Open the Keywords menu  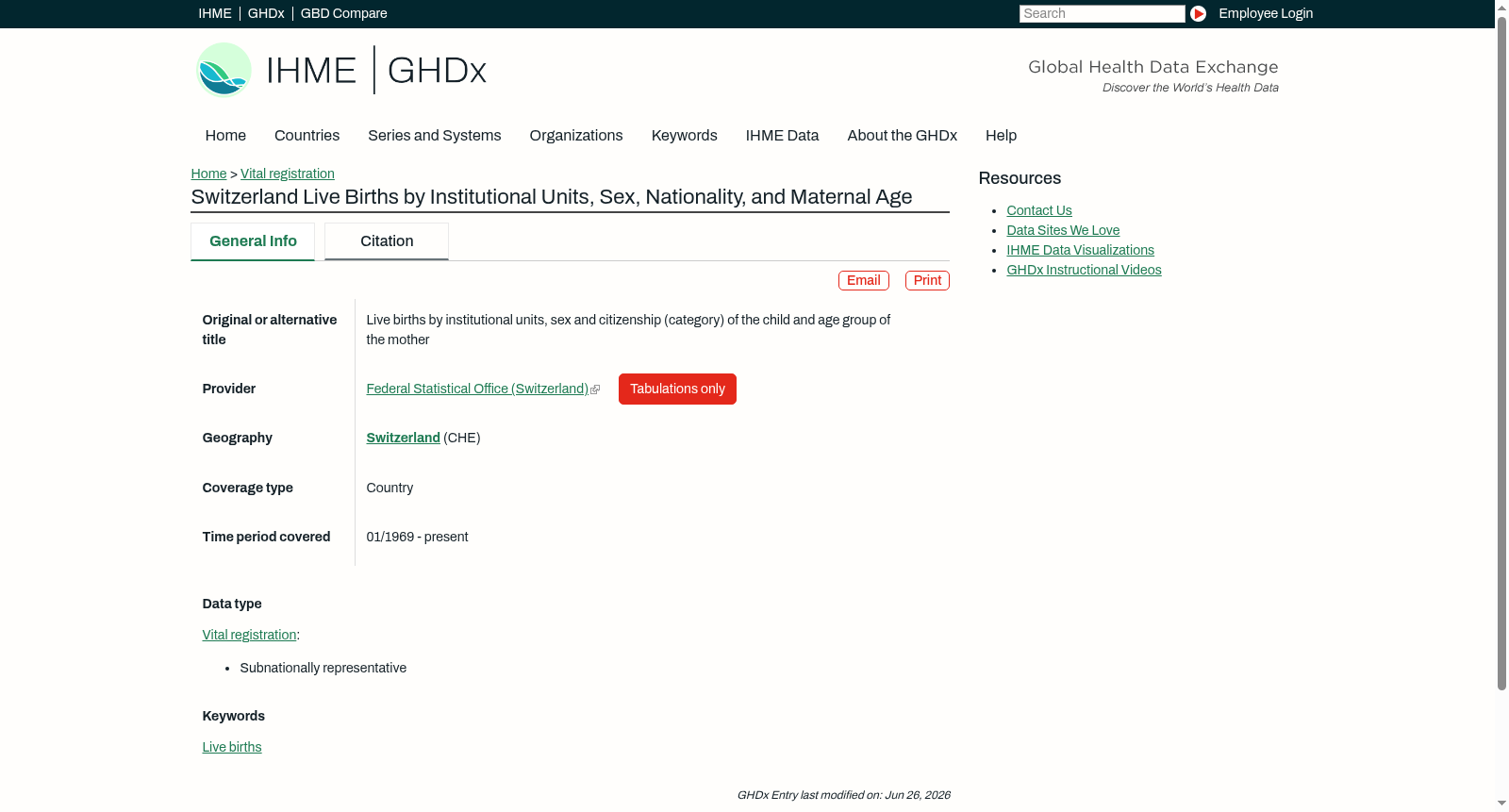point(685,136)
